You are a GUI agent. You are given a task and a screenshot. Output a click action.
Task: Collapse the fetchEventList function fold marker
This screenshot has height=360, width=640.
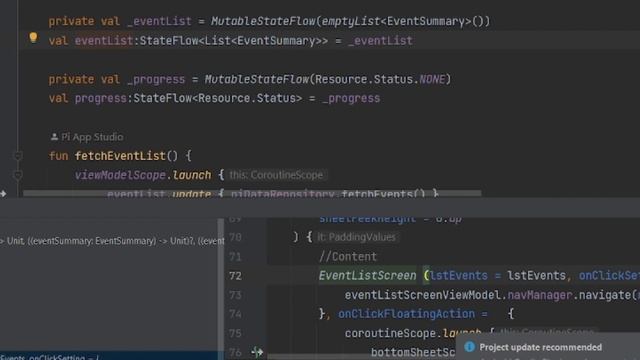[x=18, y=156]
